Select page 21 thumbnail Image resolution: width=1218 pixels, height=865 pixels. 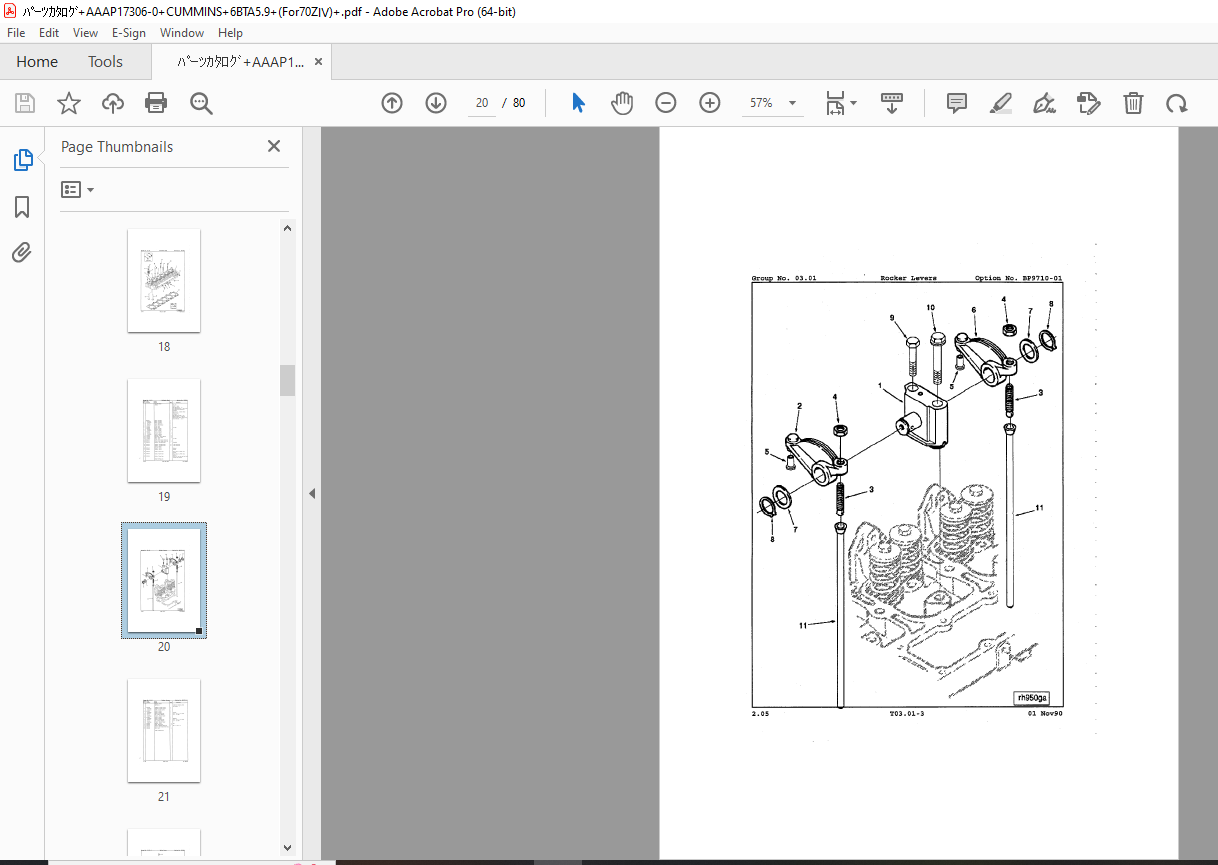click(x=164, y=731)
